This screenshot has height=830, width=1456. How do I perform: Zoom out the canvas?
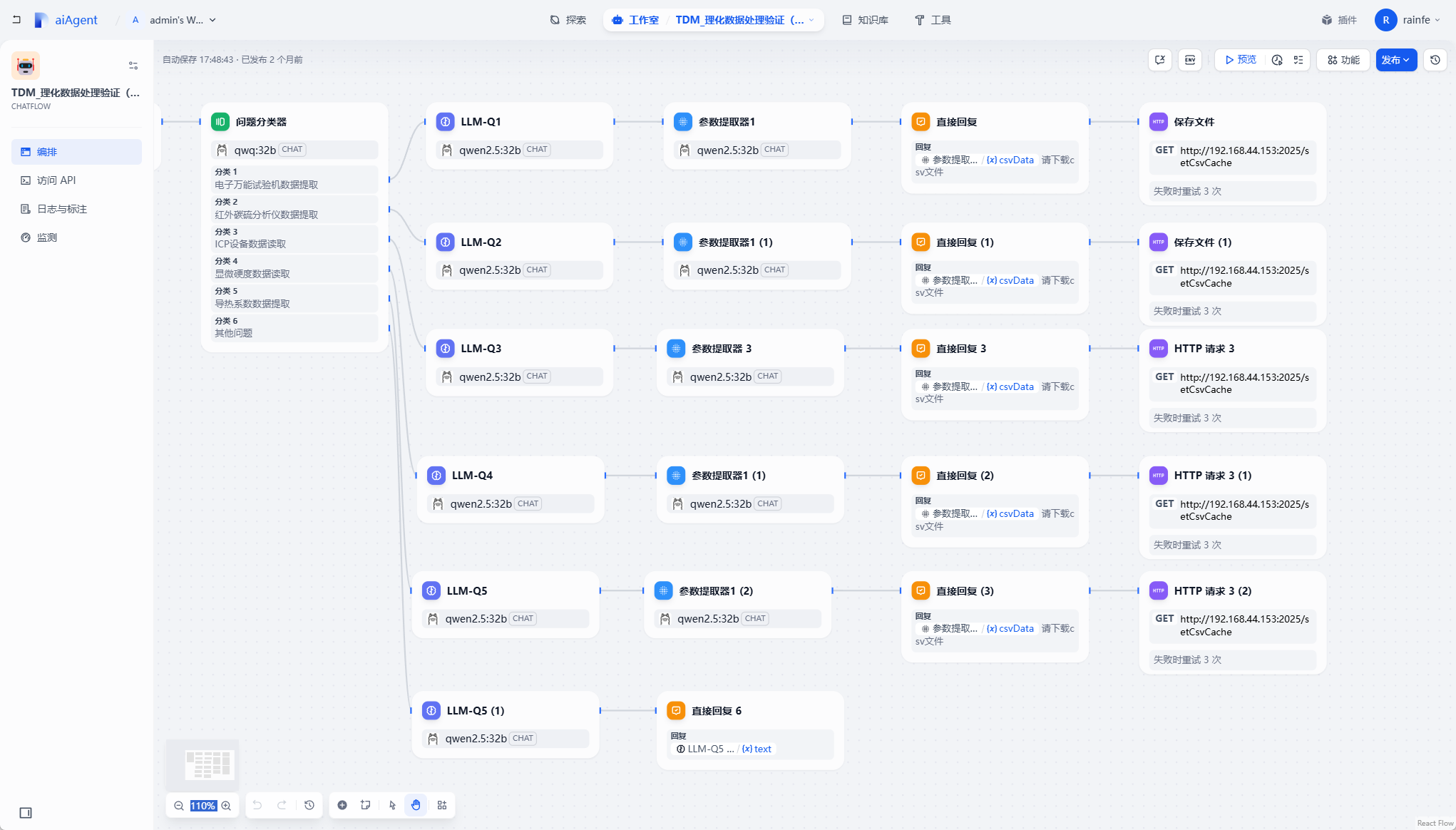click(x=179, y=806)
